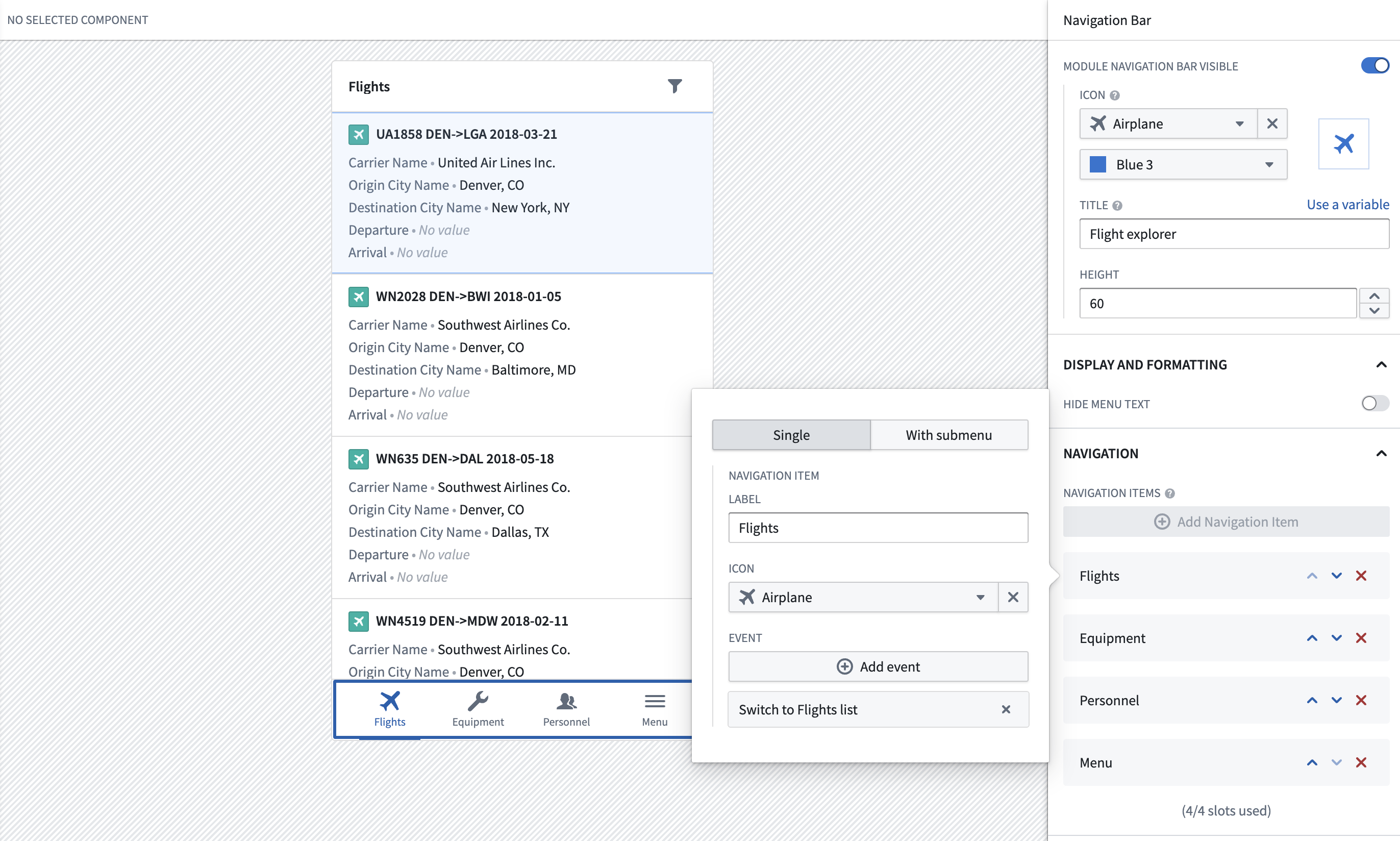The image size is (1400, 841).
Task: Increase the height with stepper up arrow
Action: [1374, 296]
